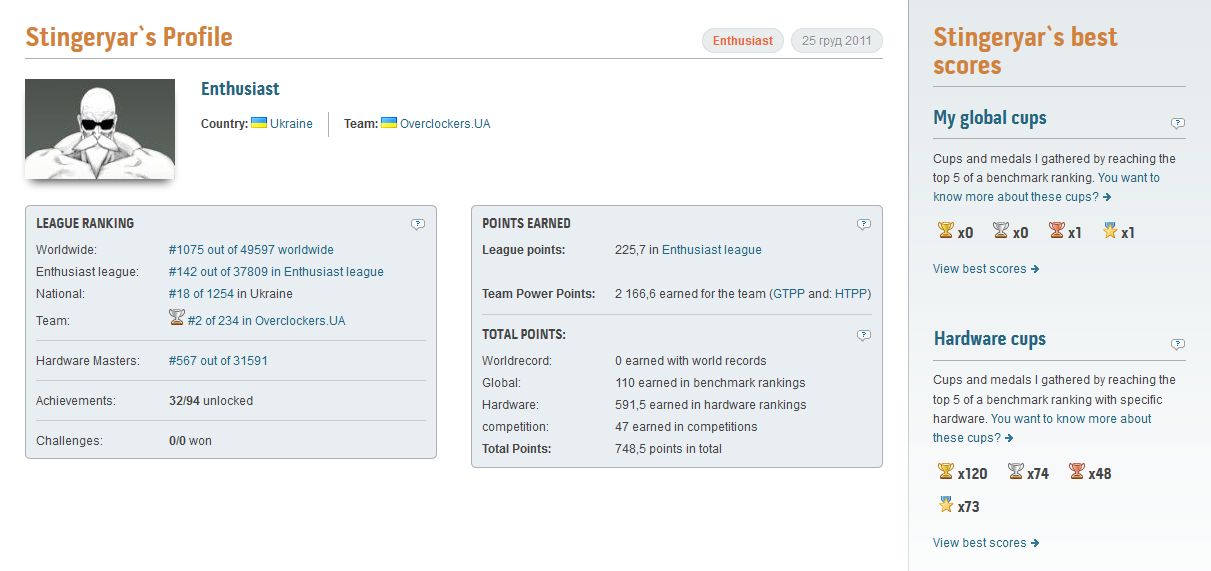
Task: Click help bubble beside Hardware cups heading
Action: coord(1177,344)
